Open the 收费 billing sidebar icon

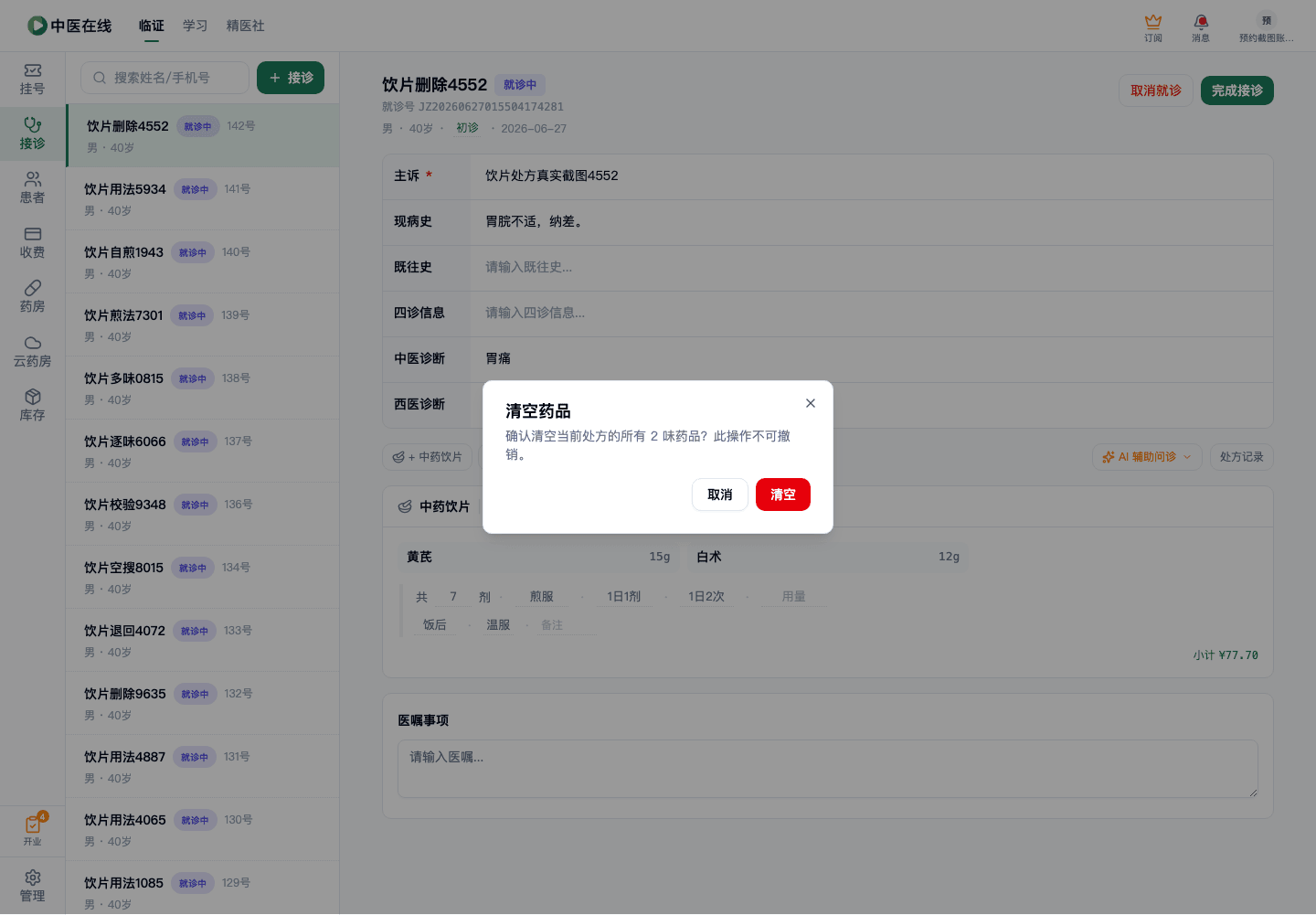click(33, 242)
